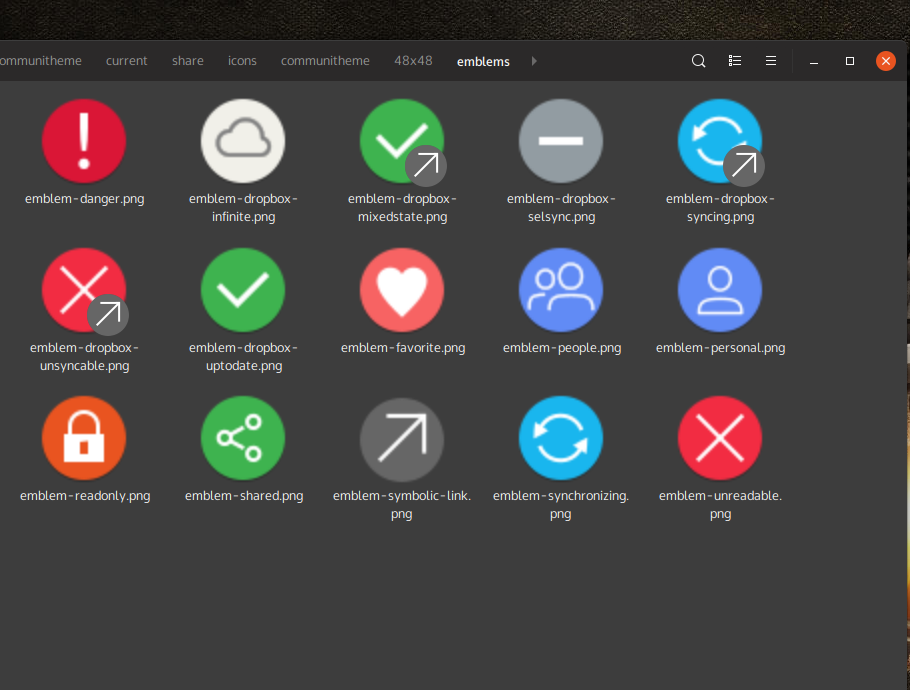Screen dimensions: 910x690
Task: Open the search magnifier in the header
Action: click(x=699, y=61)
